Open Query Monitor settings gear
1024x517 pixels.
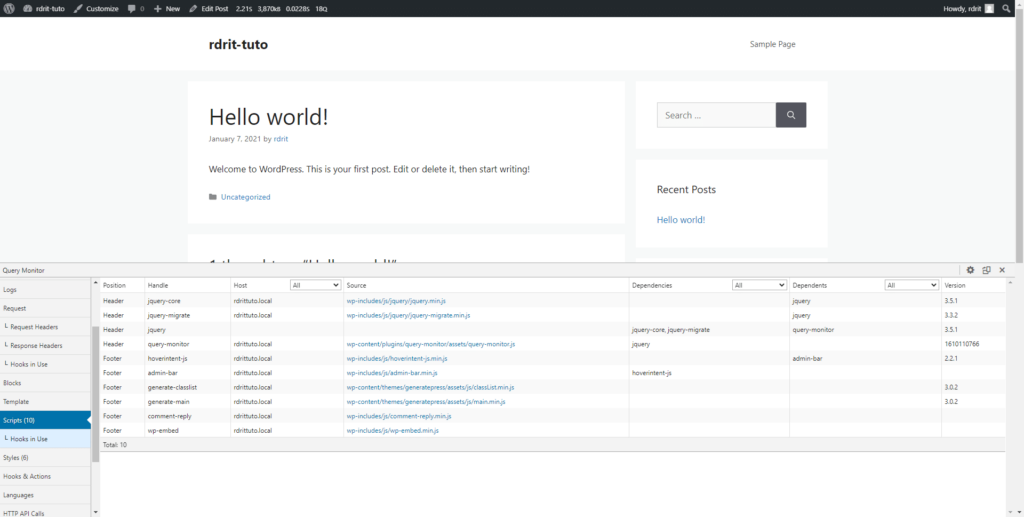click(970, 270)
